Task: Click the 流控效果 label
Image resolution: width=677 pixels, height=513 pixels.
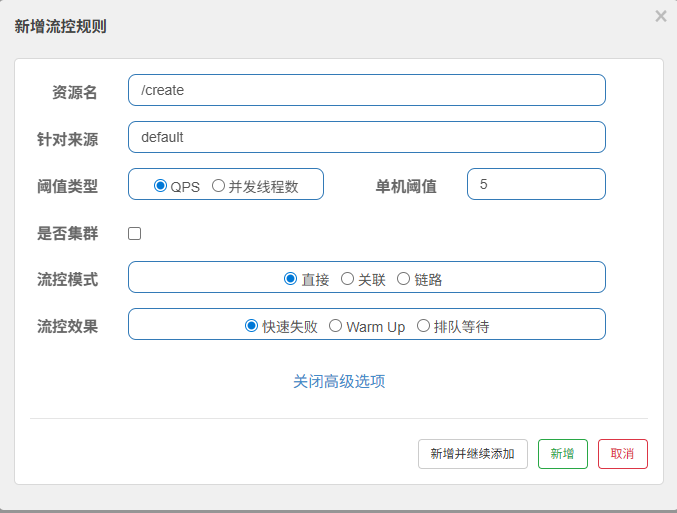Action: 68,326
